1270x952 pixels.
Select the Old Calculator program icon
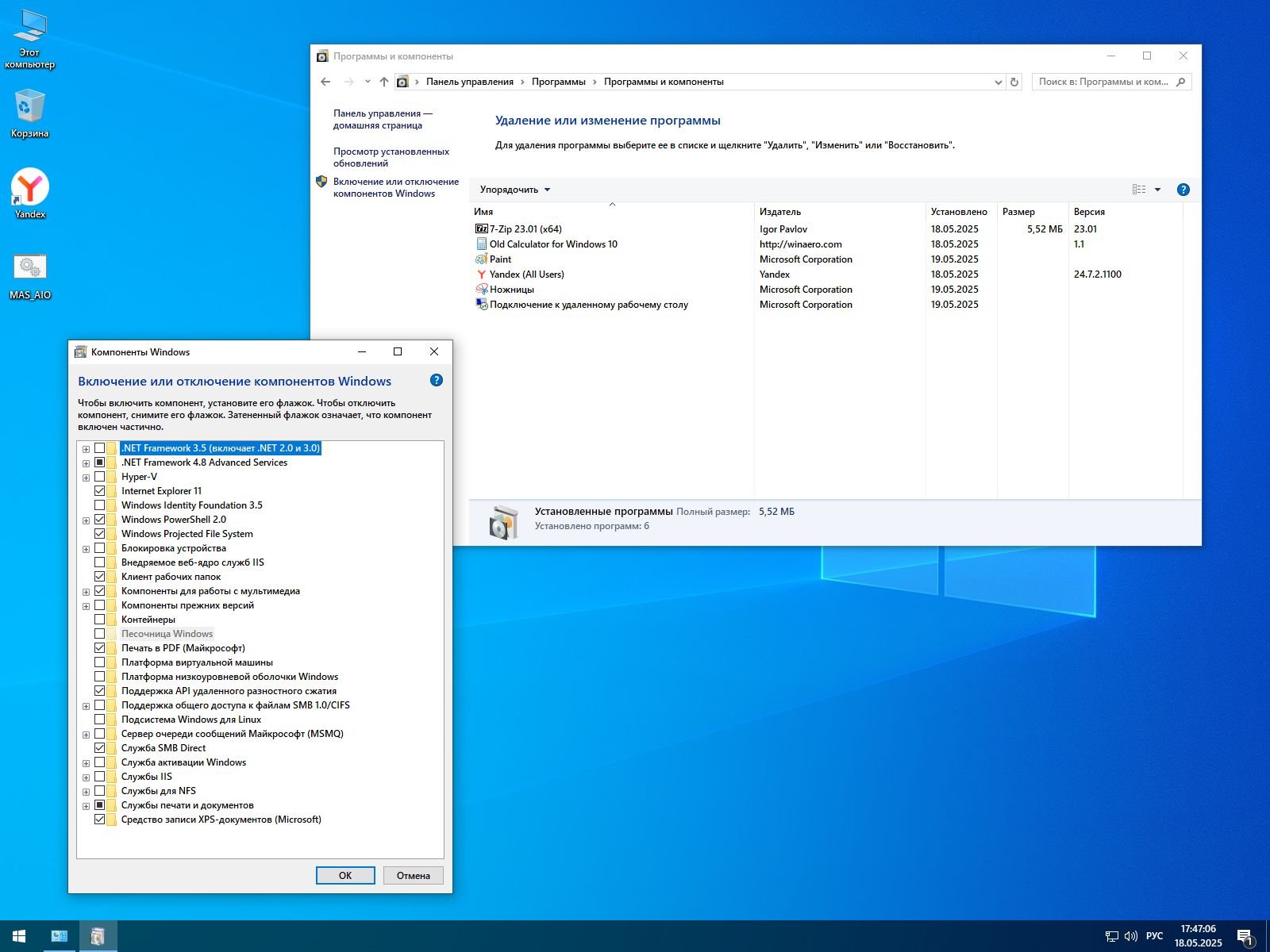481,244
